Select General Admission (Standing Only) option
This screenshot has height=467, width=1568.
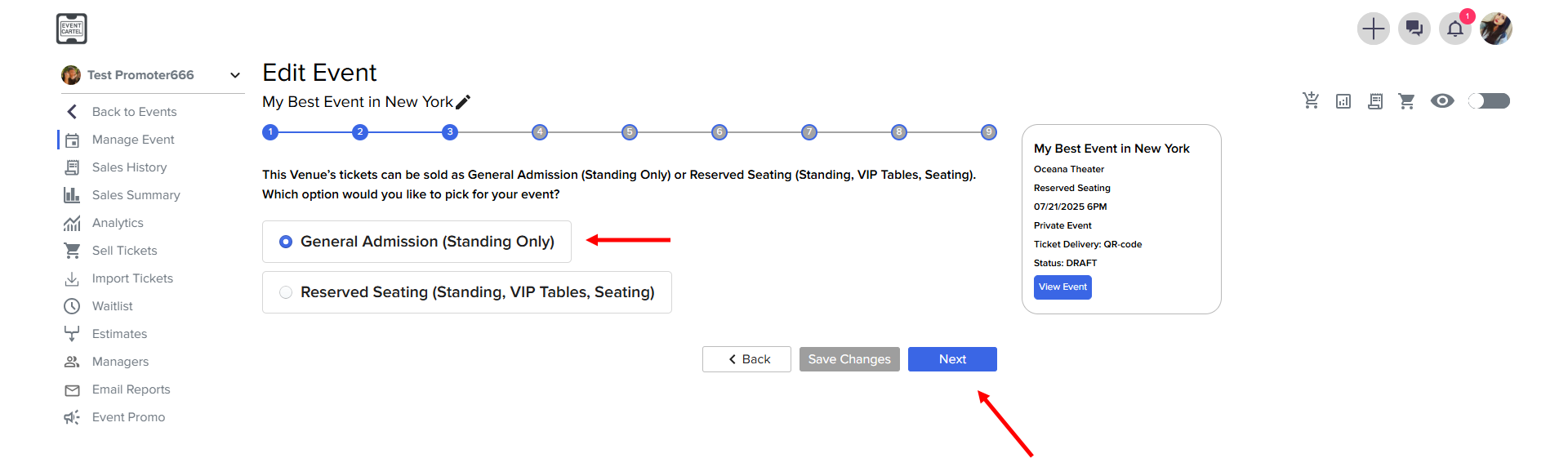pyautogui.click(x=416, y=242)
